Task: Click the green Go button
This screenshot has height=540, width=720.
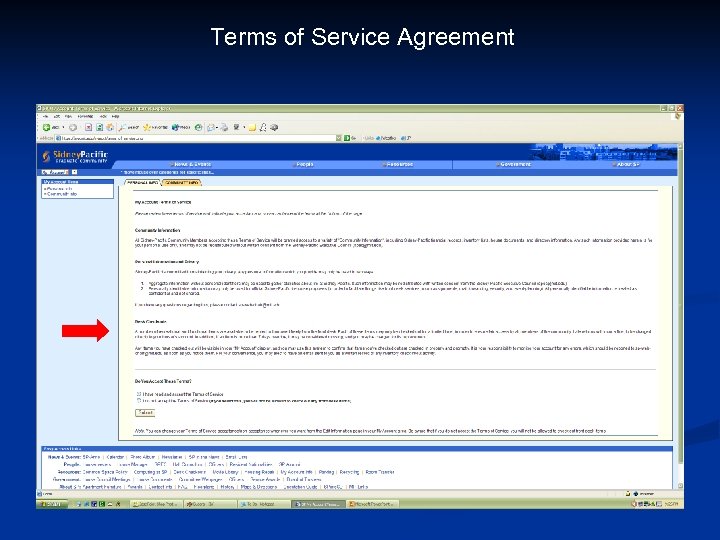Action: (x=350, y=138)
